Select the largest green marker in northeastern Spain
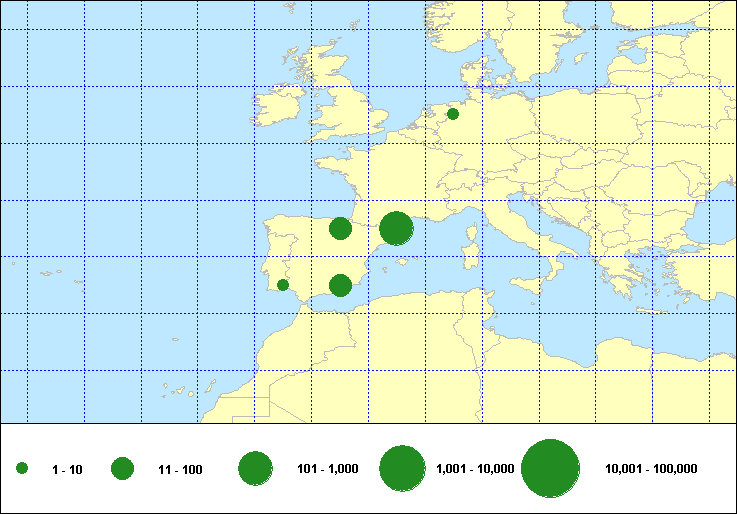 [397, 229]
